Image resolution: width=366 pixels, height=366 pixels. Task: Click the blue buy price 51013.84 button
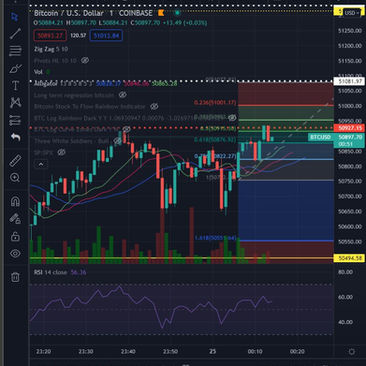106,36
